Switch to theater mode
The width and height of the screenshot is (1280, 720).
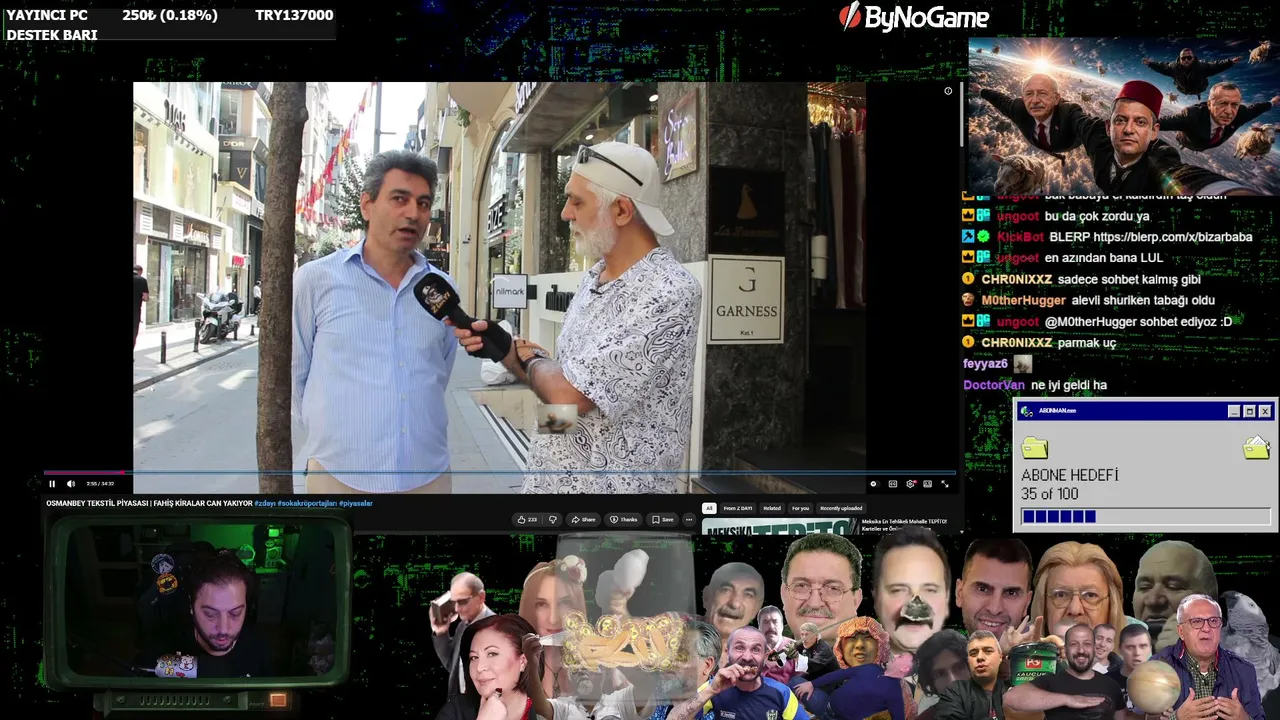click(927, 484)
